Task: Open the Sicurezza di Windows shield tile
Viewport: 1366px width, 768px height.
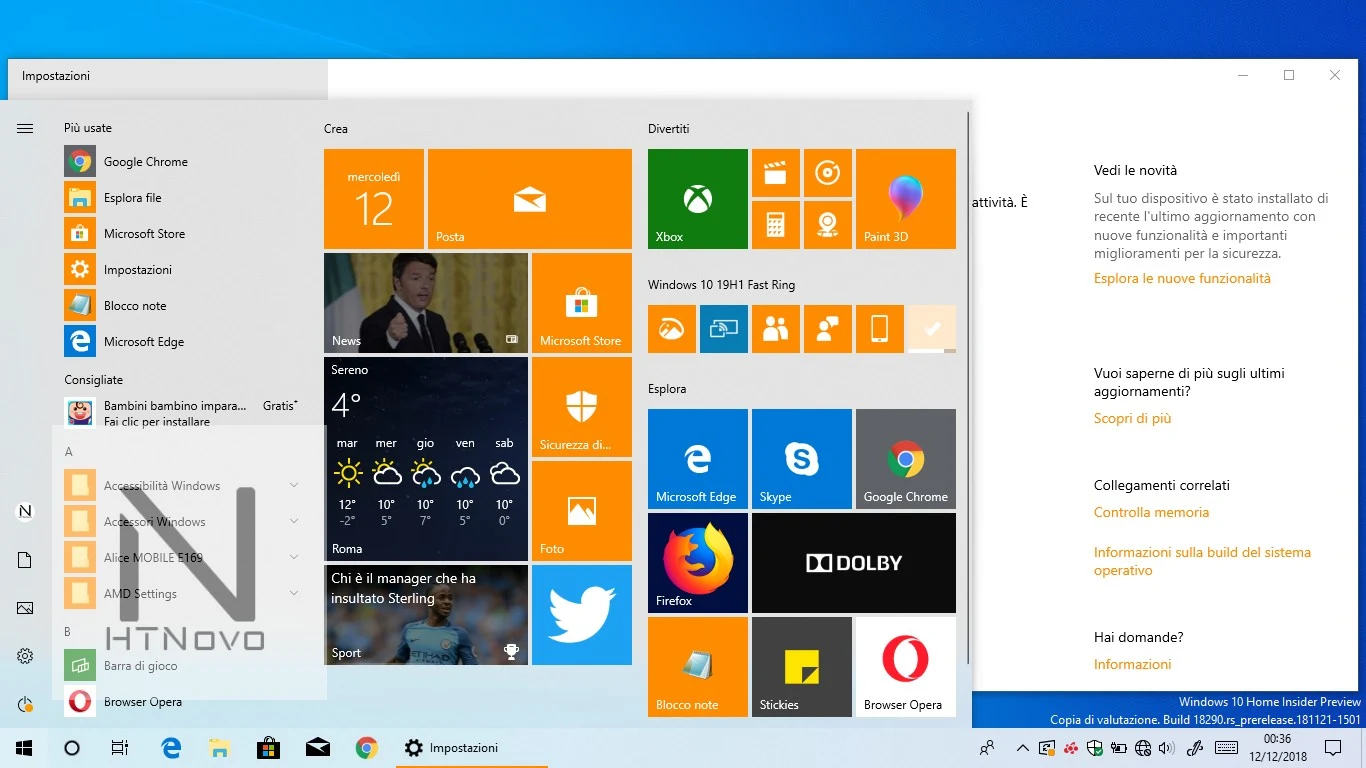Action: [581, 407]
